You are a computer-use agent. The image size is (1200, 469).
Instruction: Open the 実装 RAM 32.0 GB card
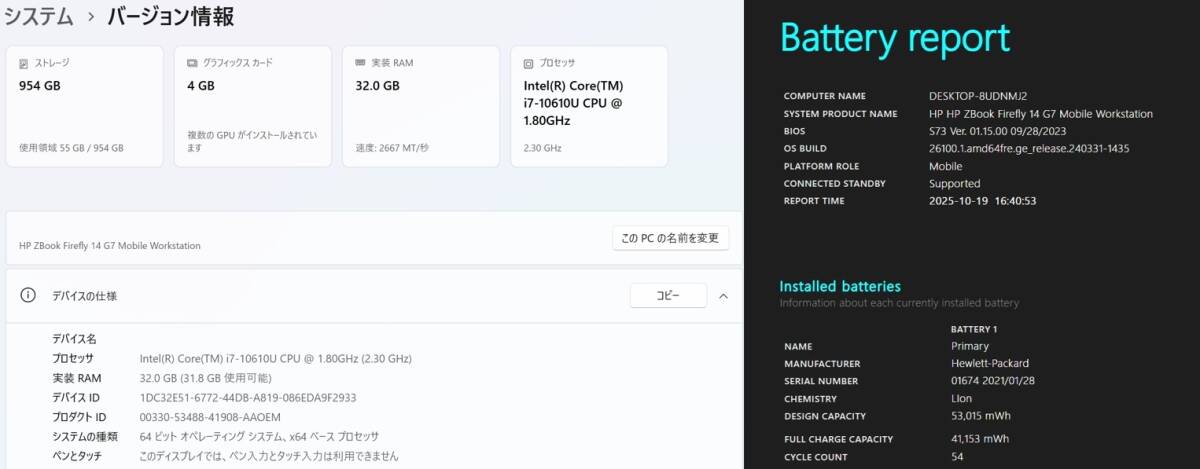421,106
